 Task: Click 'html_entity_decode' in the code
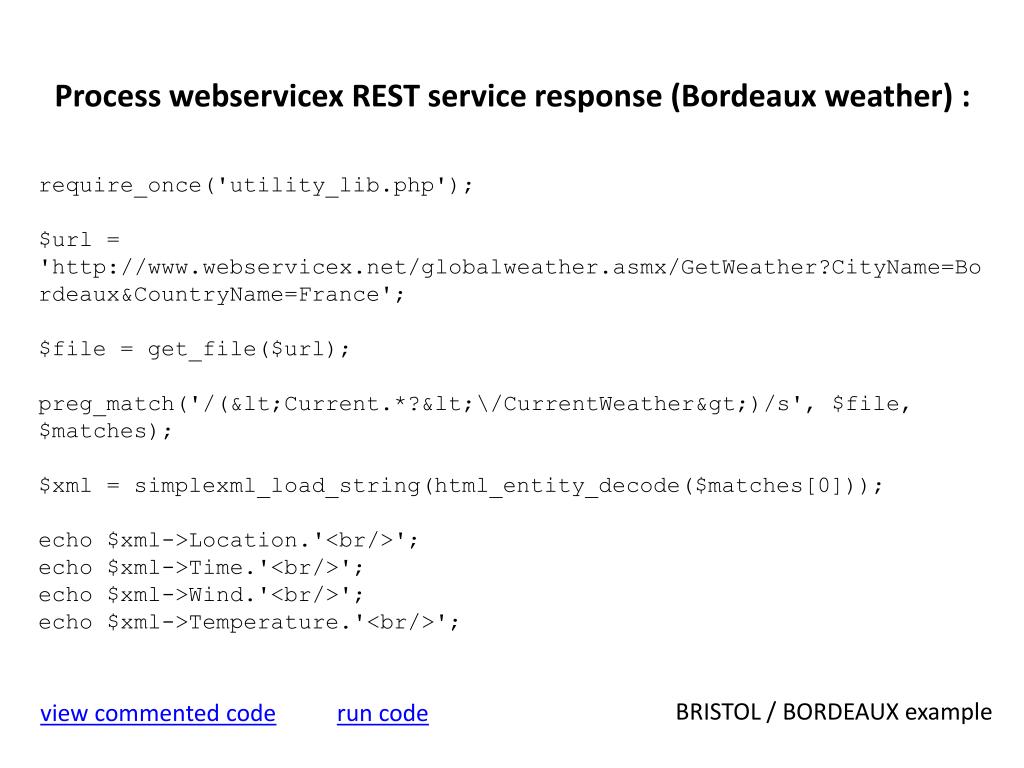pyautogui.click(x=557, y=487)
